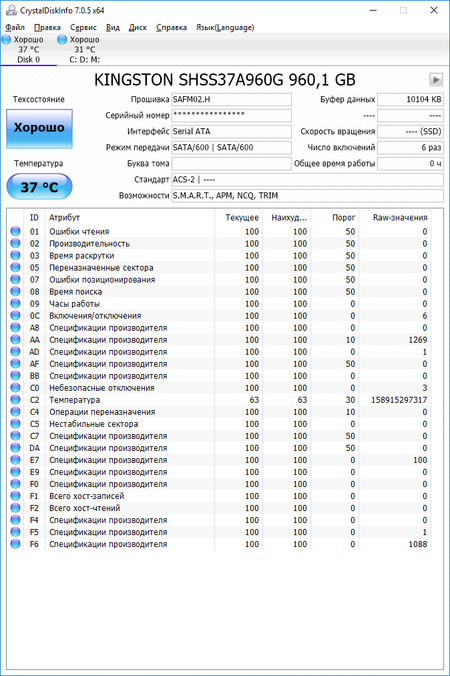Click the ID column header
450x676 pixels.
click(34, 218)
